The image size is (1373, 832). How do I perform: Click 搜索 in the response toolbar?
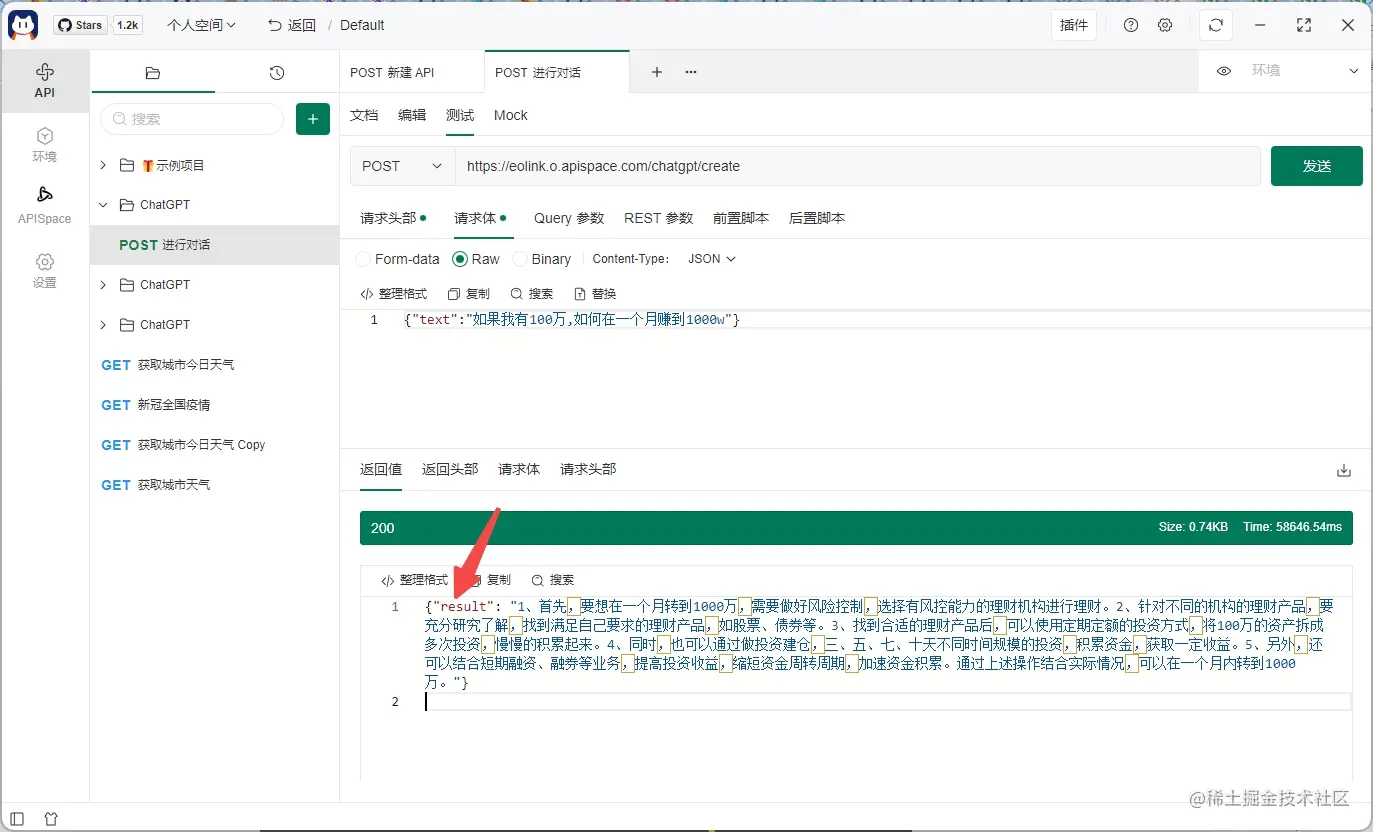553,580
